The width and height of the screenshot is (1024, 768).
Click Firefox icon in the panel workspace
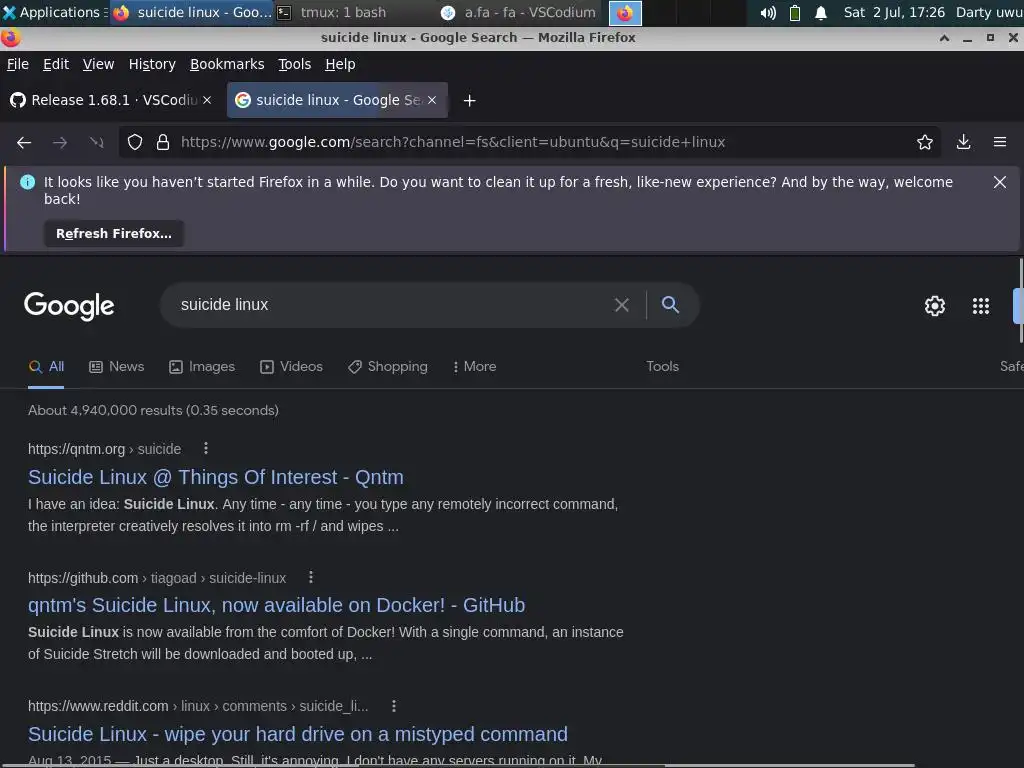click(625, 12)
